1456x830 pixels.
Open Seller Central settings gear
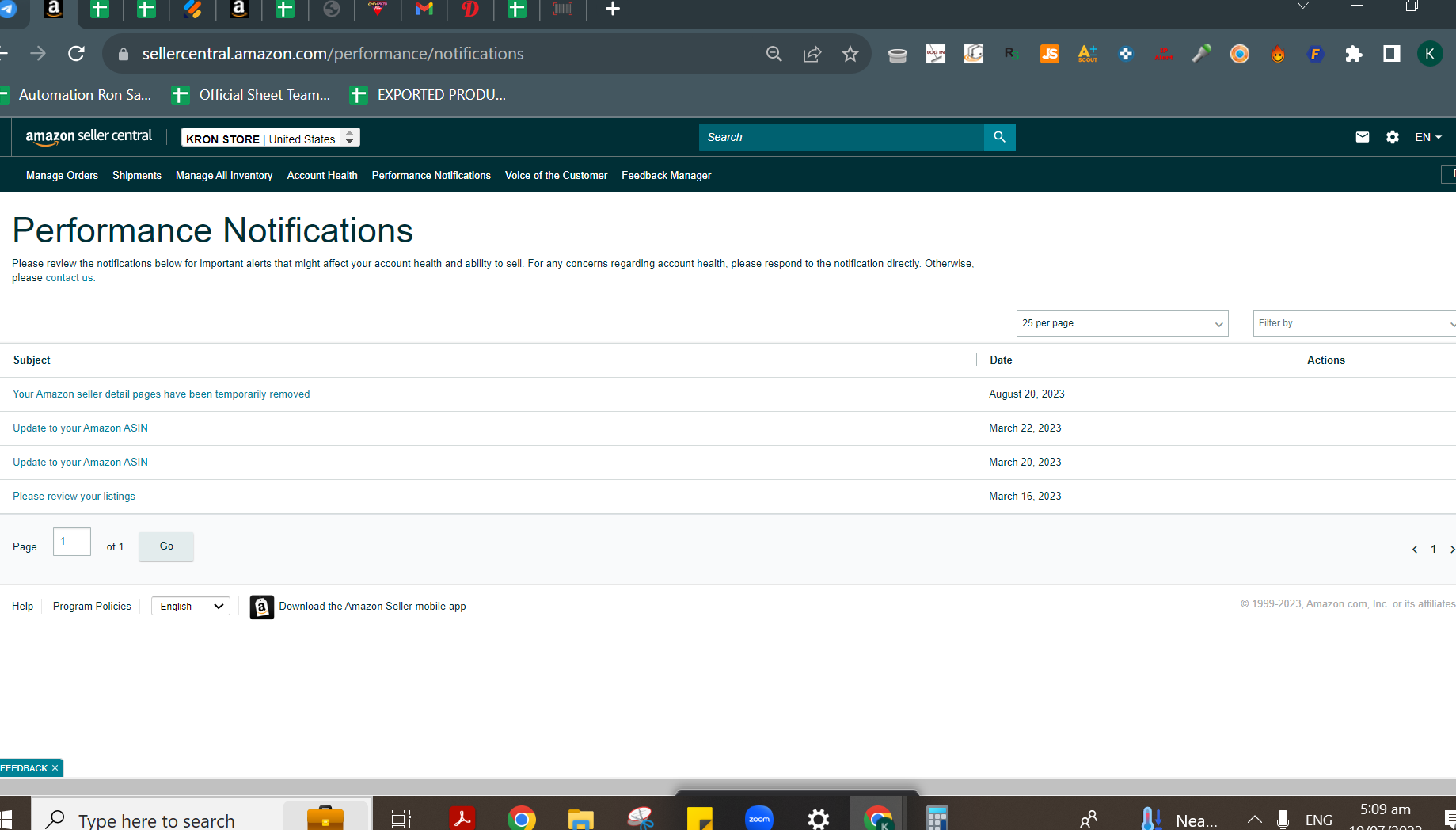(x=1393, y=137)
